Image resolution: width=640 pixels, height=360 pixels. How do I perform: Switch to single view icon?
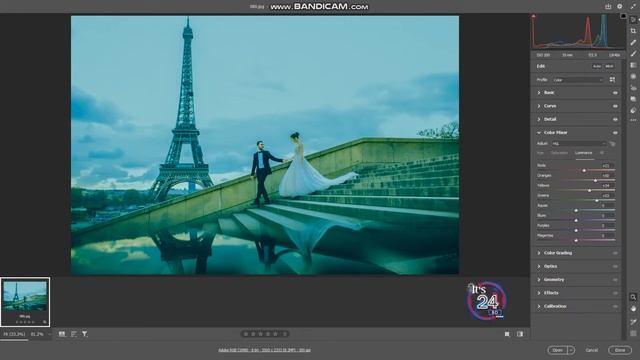point(507,334)
